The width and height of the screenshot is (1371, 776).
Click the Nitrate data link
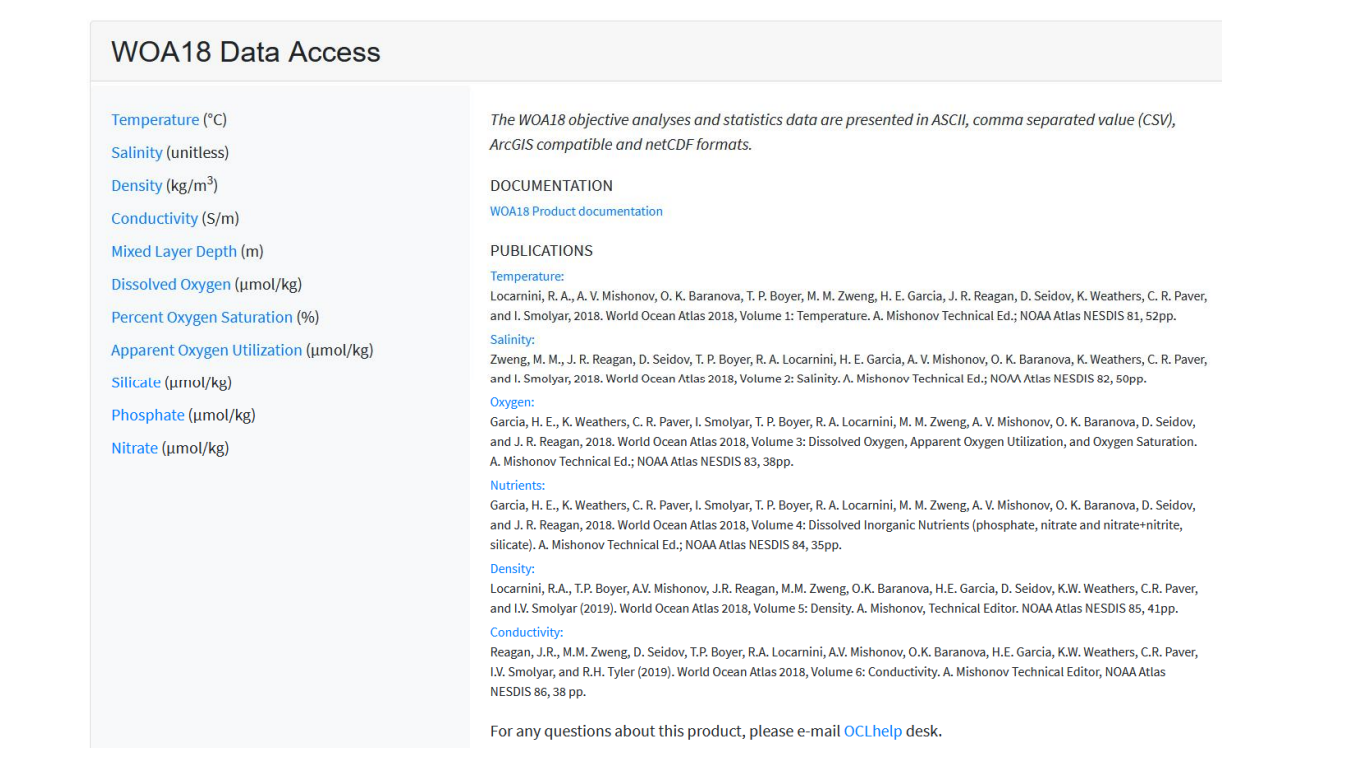coord(135,449)
